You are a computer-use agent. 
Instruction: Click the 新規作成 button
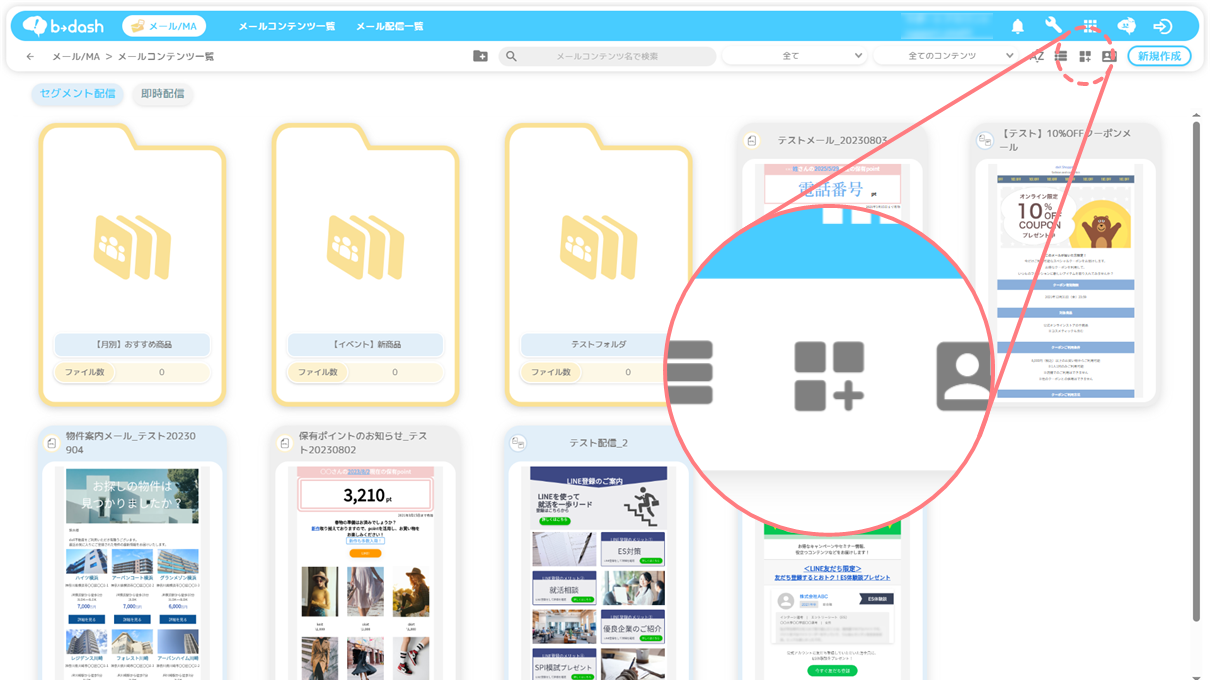coord(1159,56)
